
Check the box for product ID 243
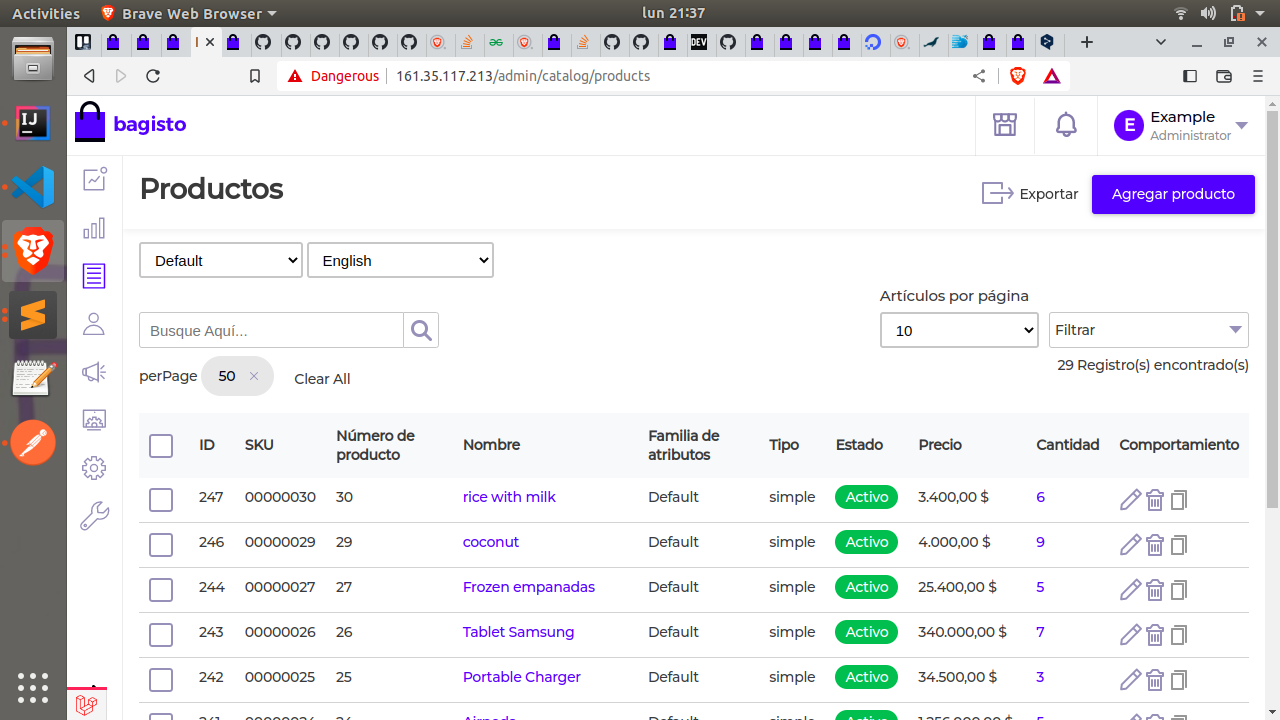click(161, 634)
